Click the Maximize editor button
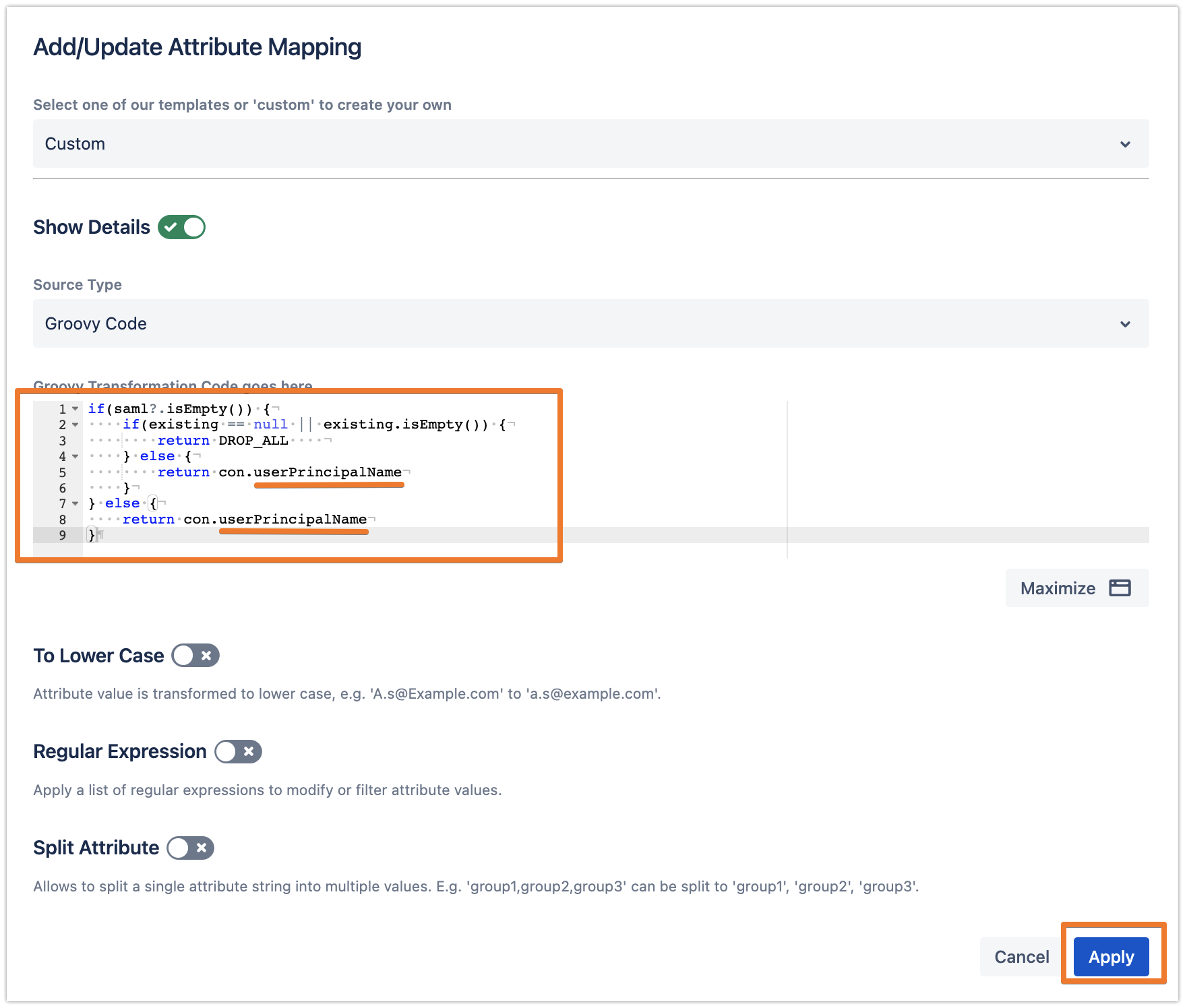 coord(1076,588)
